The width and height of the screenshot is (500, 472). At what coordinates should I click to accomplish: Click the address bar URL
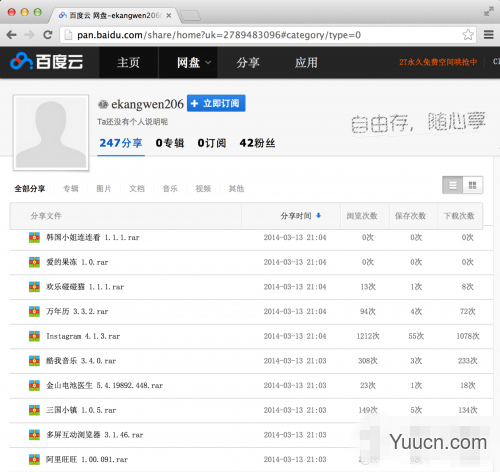pos(219,35)
